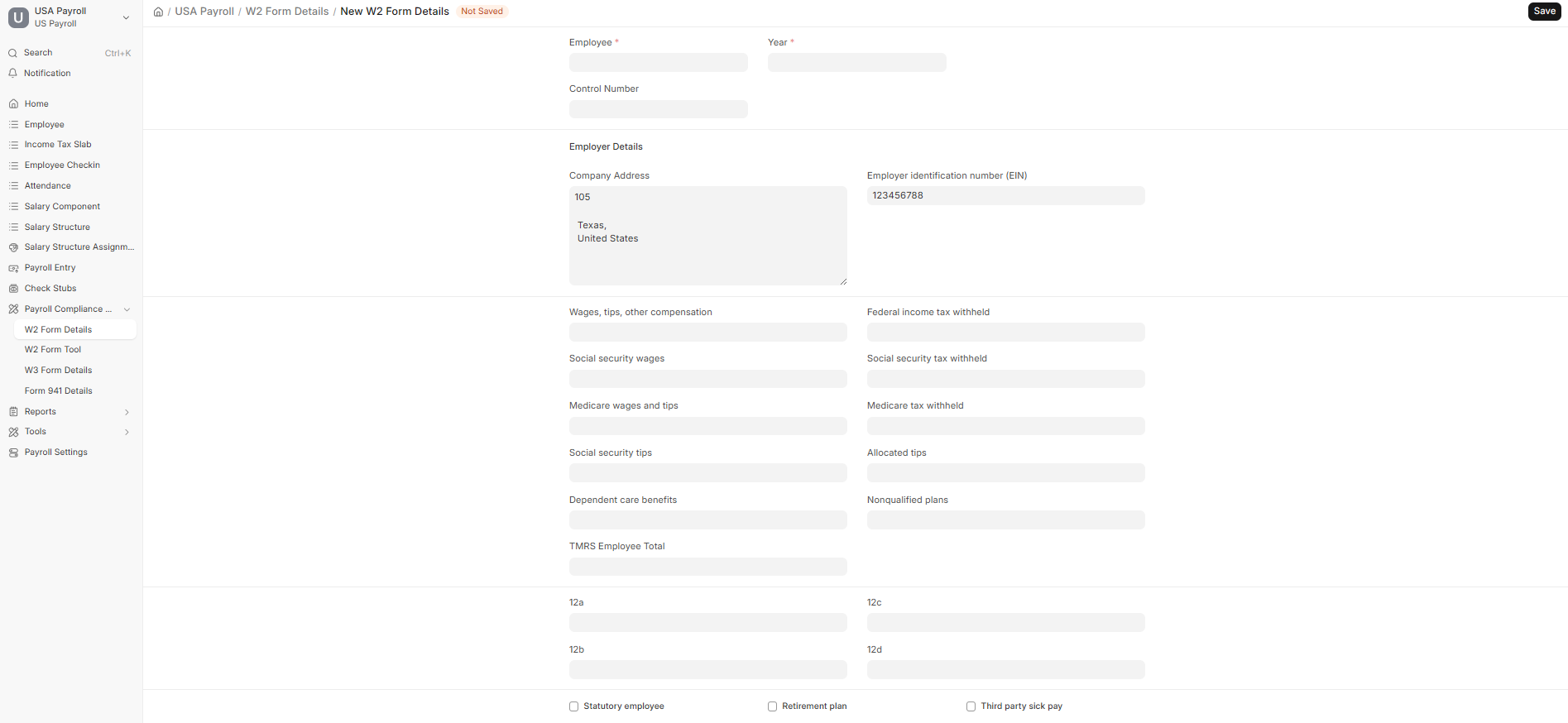Expand the Reports section chevron
The width and height of the screenshot is (1568, 723).
click(127, 412)
